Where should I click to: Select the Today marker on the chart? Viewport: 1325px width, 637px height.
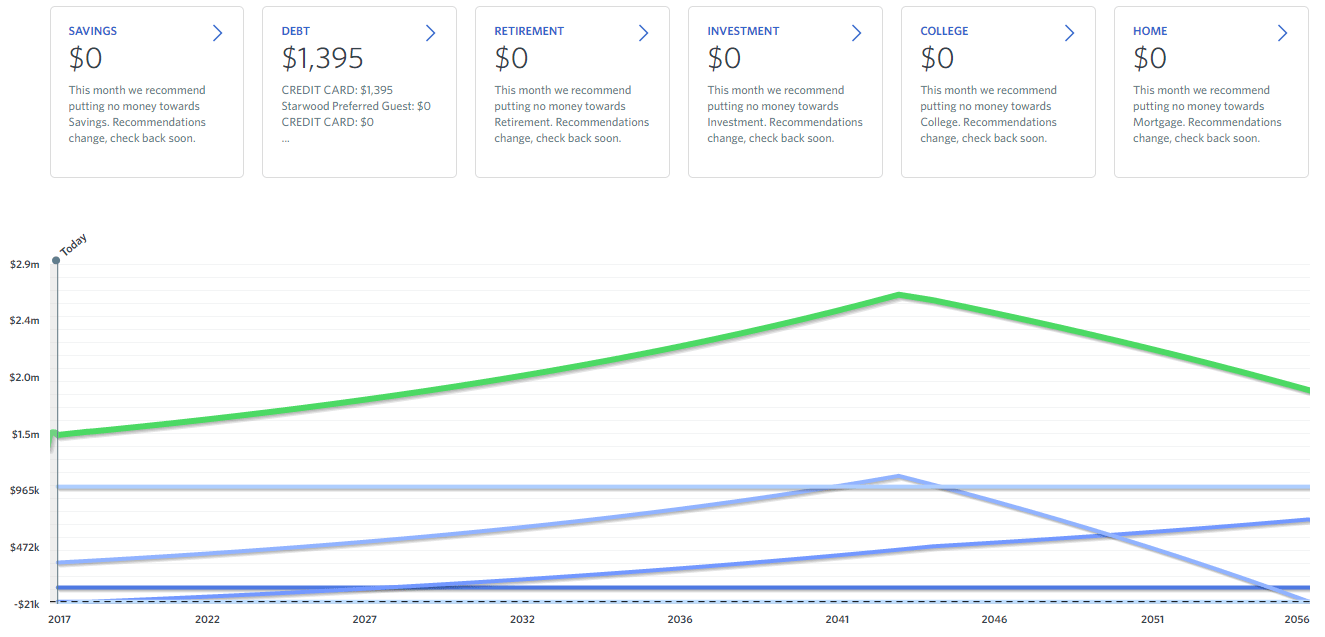click(56, 260)
